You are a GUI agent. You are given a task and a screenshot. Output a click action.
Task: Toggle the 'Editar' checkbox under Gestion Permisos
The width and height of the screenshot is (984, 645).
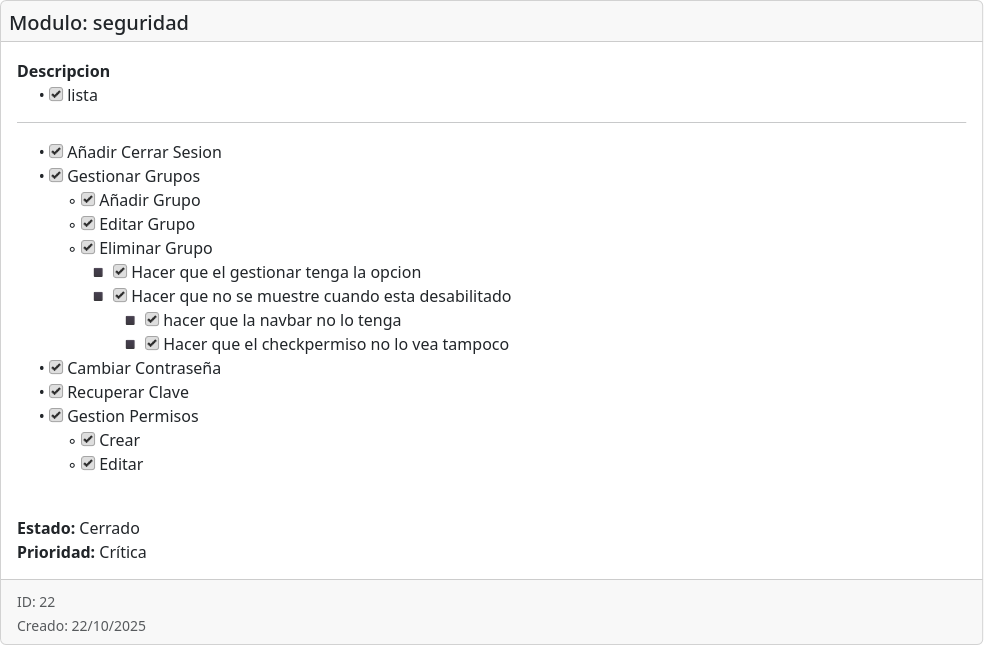pos(88,464)
